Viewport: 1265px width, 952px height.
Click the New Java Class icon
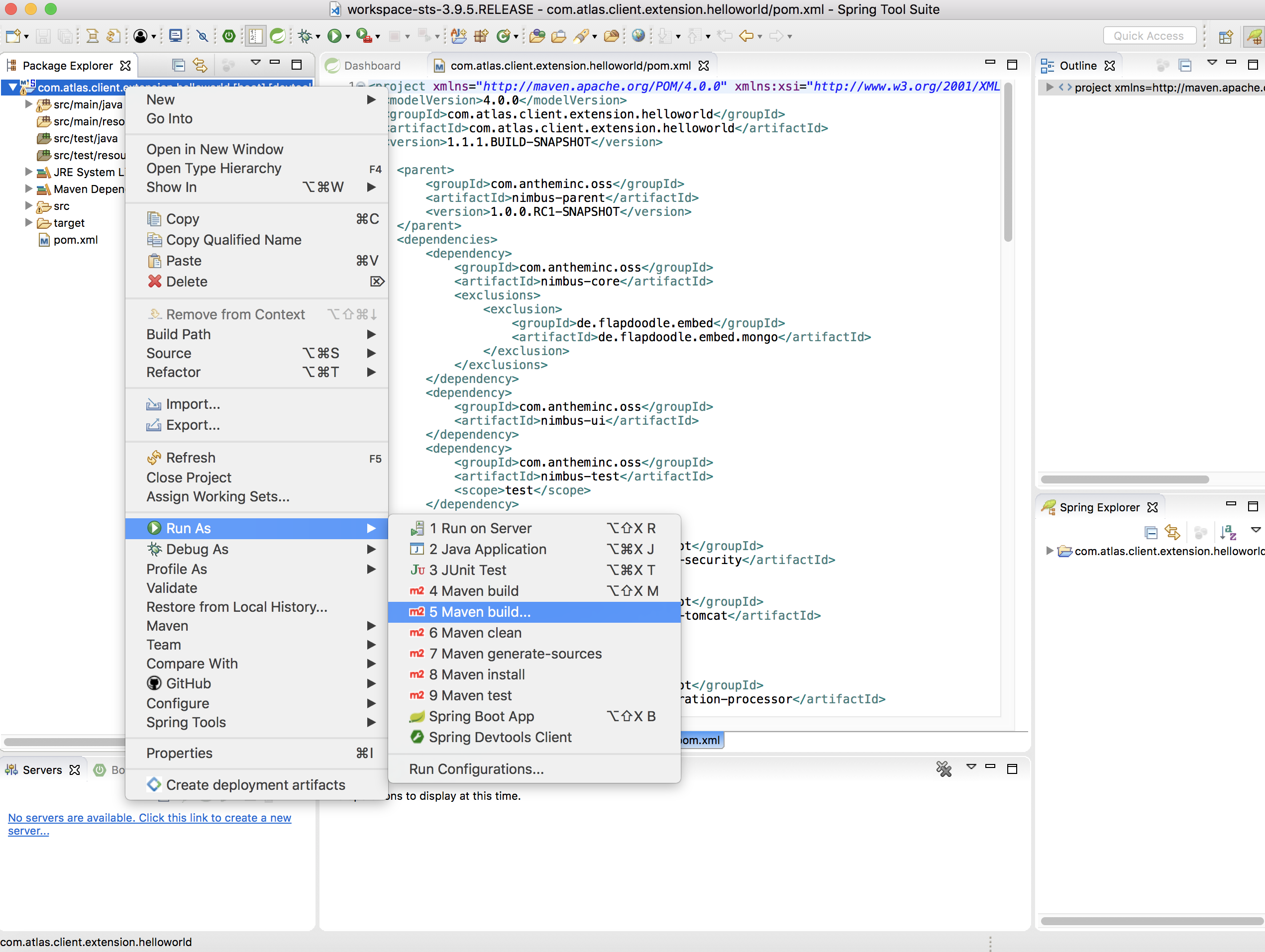click(x=503, y=36)
